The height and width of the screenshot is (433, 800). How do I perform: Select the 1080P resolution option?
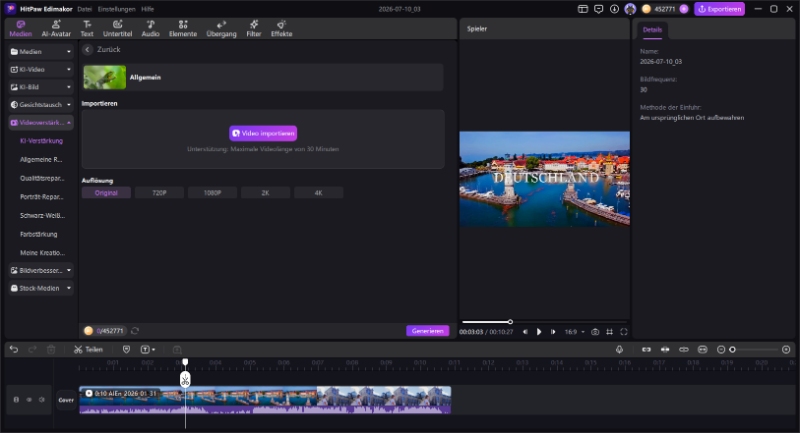[212, 193]
